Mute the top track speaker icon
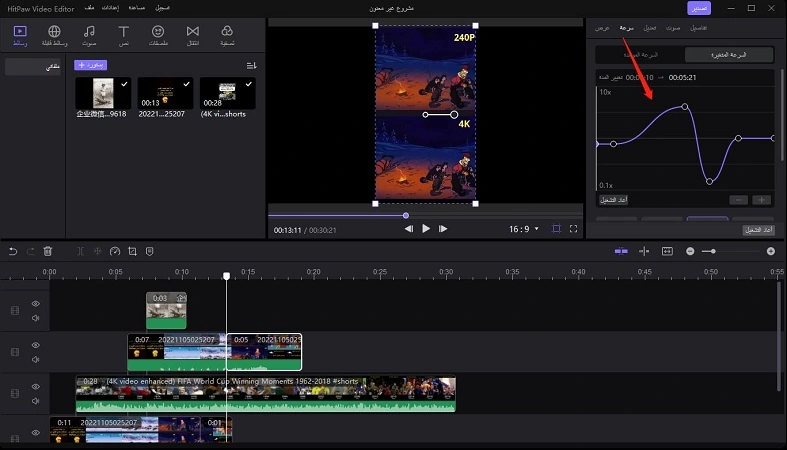The image size is (787, 450). click(x=36, y=318)
